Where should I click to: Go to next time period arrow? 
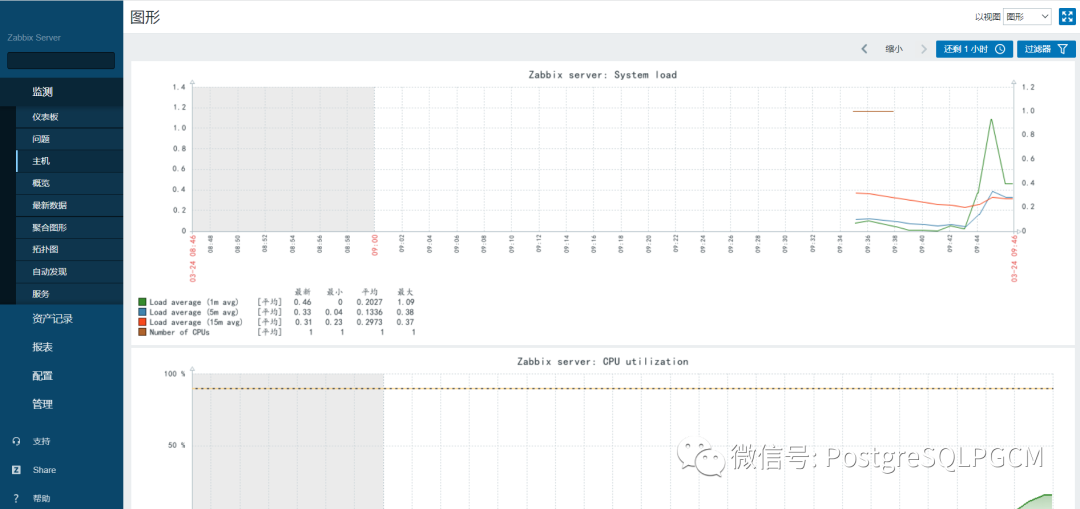924,49
